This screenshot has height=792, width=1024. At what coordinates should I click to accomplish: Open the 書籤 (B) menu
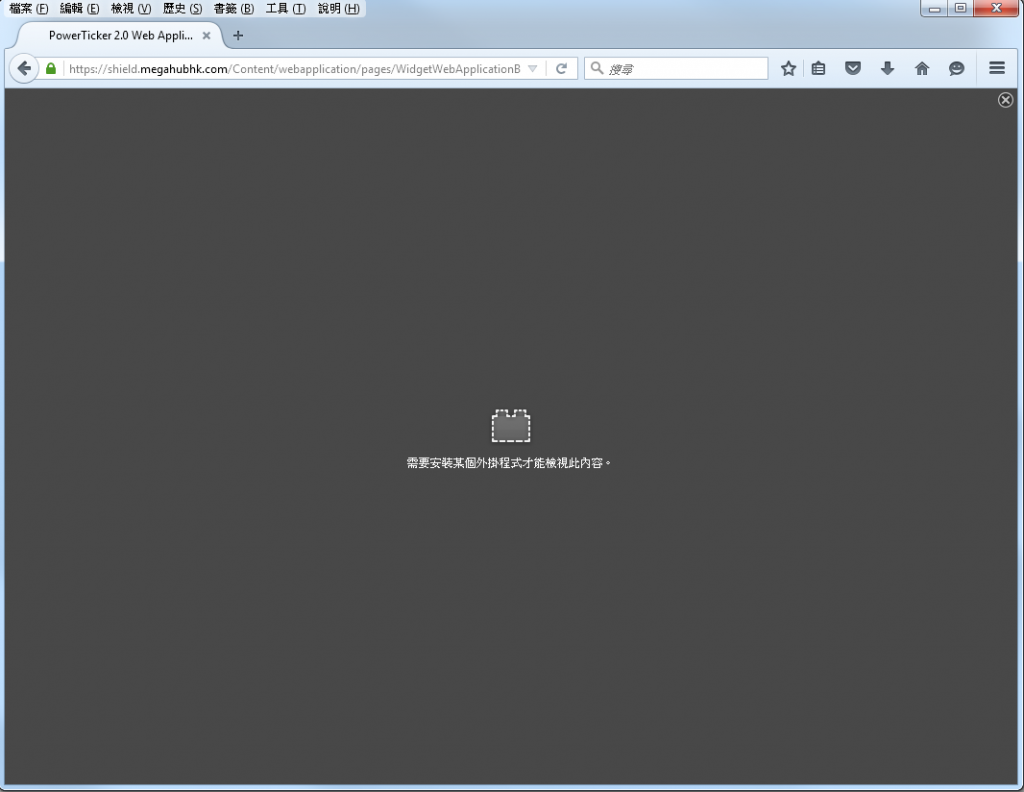pos(234,8)
